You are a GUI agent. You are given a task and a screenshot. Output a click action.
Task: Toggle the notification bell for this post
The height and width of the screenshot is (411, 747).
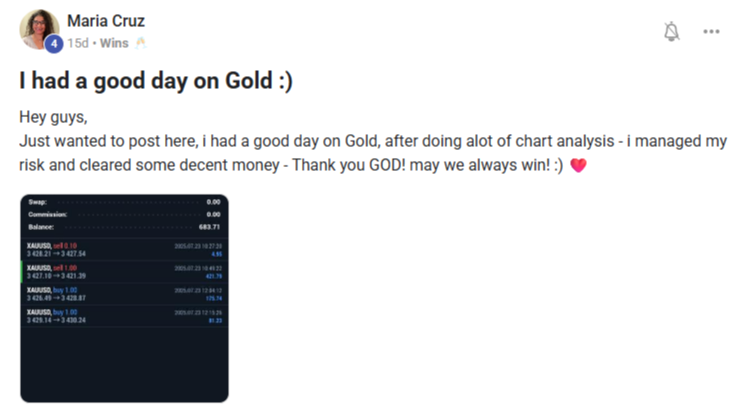671,31
